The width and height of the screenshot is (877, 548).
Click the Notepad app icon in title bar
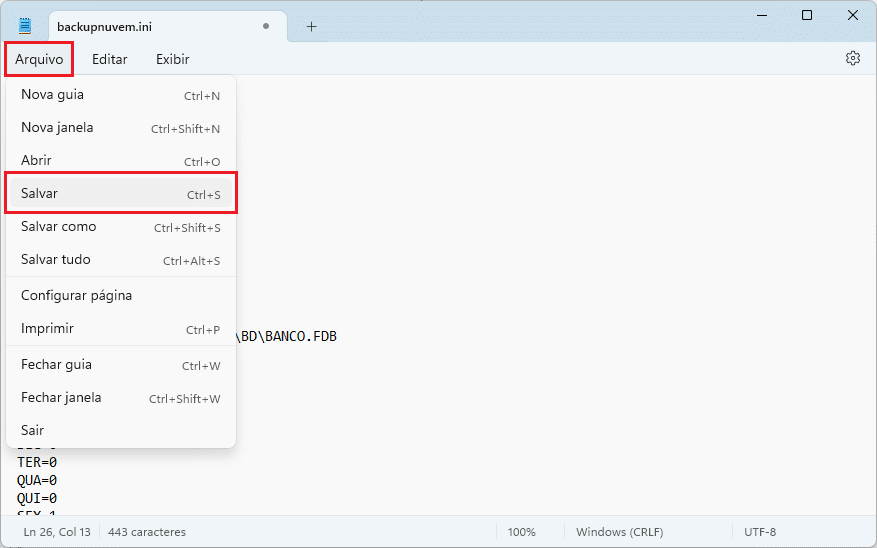[x=25, y=26]
